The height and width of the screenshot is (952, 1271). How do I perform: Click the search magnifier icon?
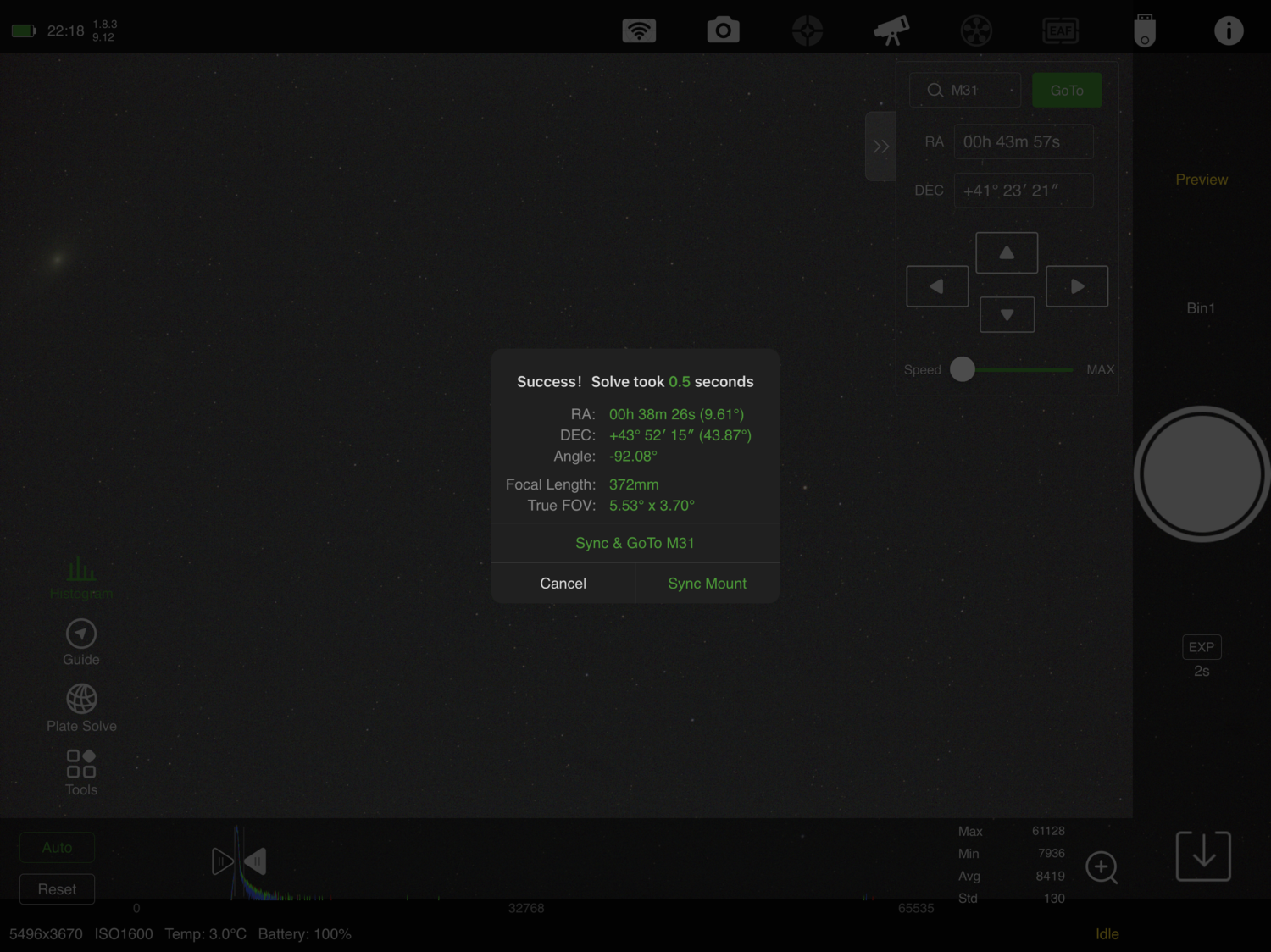935,91
